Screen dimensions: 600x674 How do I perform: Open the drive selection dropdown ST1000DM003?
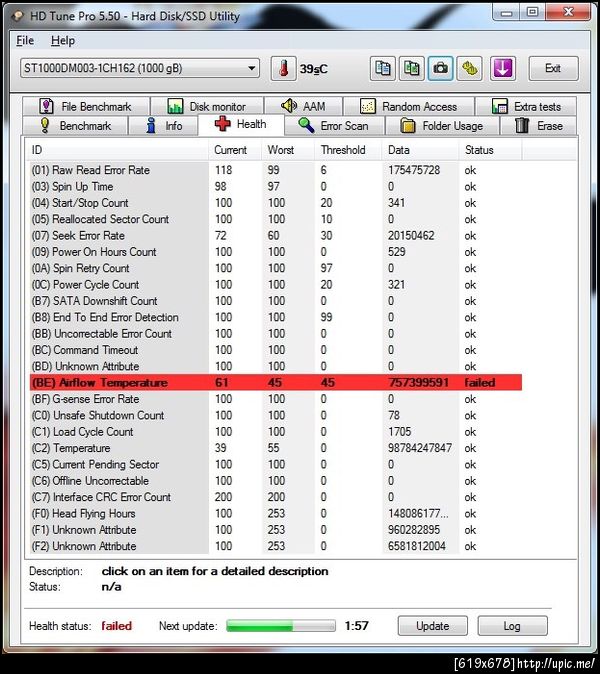click(140, 68)
